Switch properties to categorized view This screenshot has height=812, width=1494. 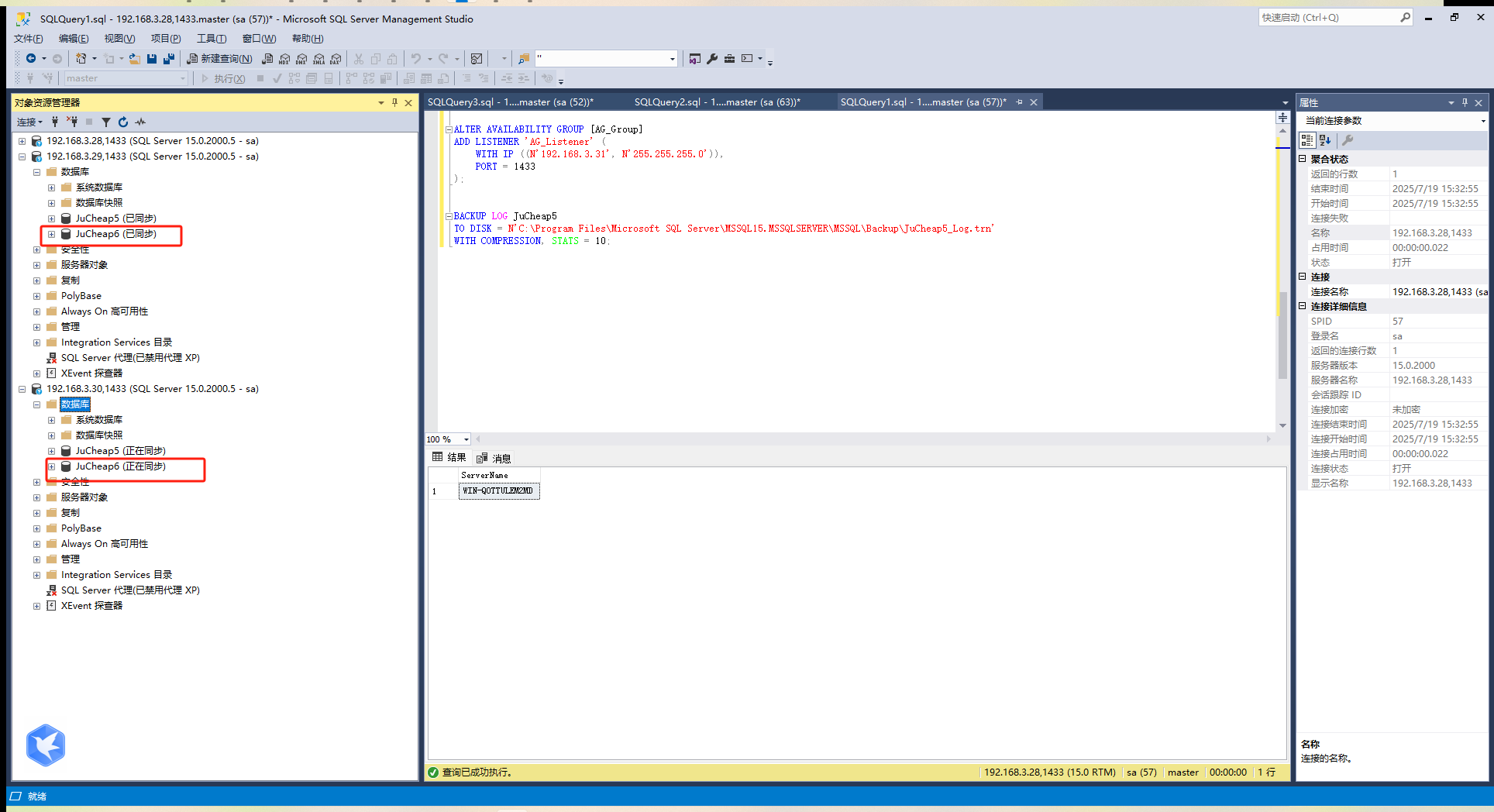point(1307,140)
